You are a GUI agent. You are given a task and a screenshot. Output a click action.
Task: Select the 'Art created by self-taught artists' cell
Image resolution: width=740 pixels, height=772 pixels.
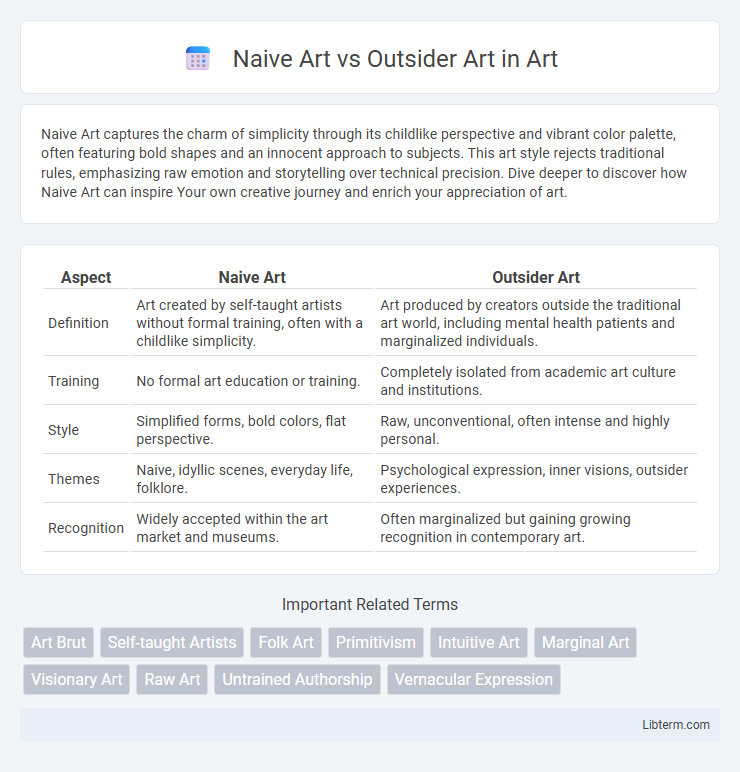point(252,323)
